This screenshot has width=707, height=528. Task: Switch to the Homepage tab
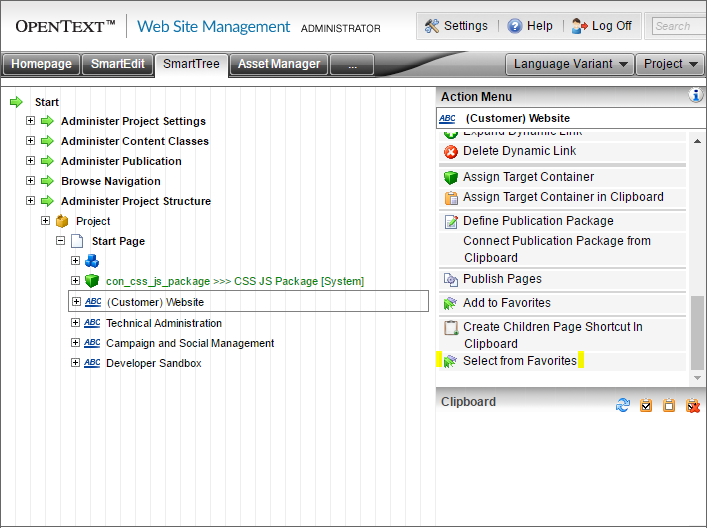(x=41, y=64)
